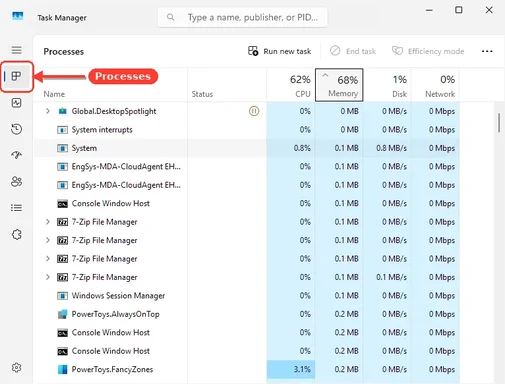Click the first EngSys-MDA-CloudAgent process icon
This screenshot has height=384, width=505.
coord(62,166)
